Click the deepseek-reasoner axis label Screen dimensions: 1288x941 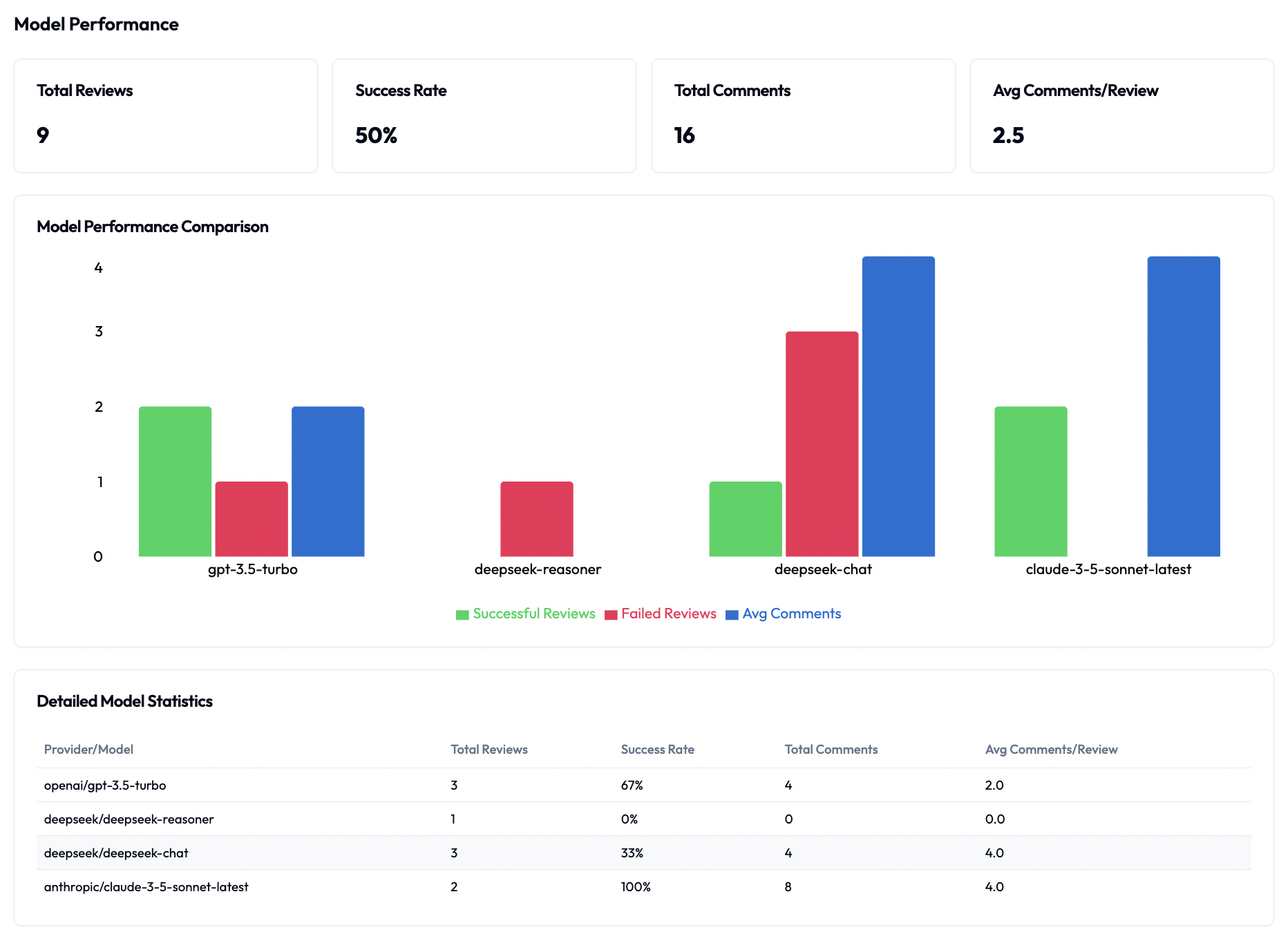pyautogui.click(x=538, y=569)
